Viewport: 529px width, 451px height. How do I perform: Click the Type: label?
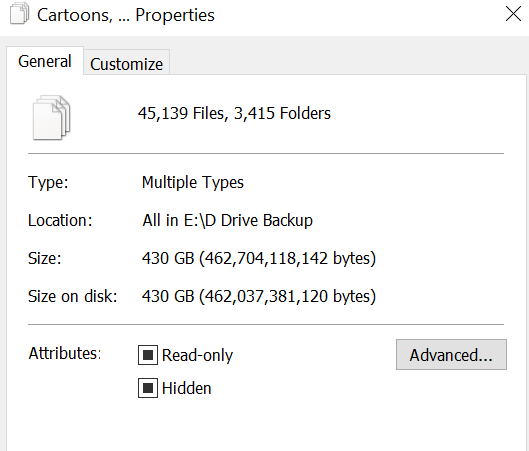[x=48, y=182]
